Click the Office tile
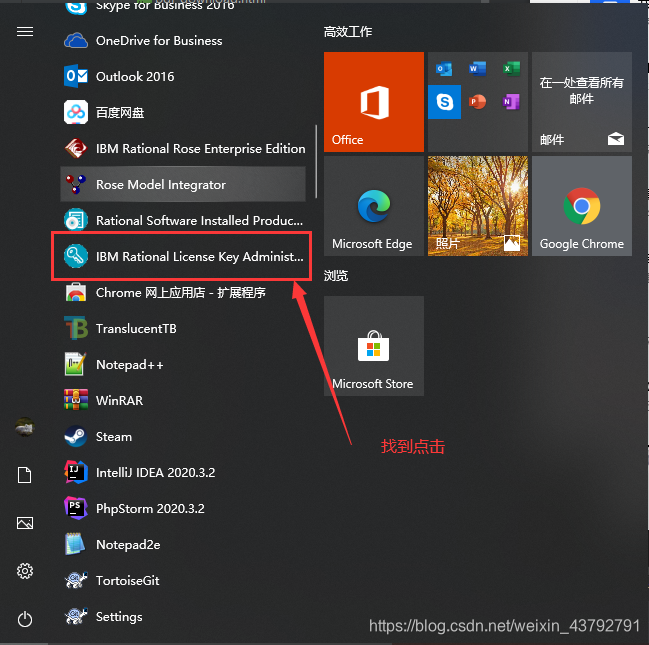This screenshot has height=645, width=649. pos(374,102)
